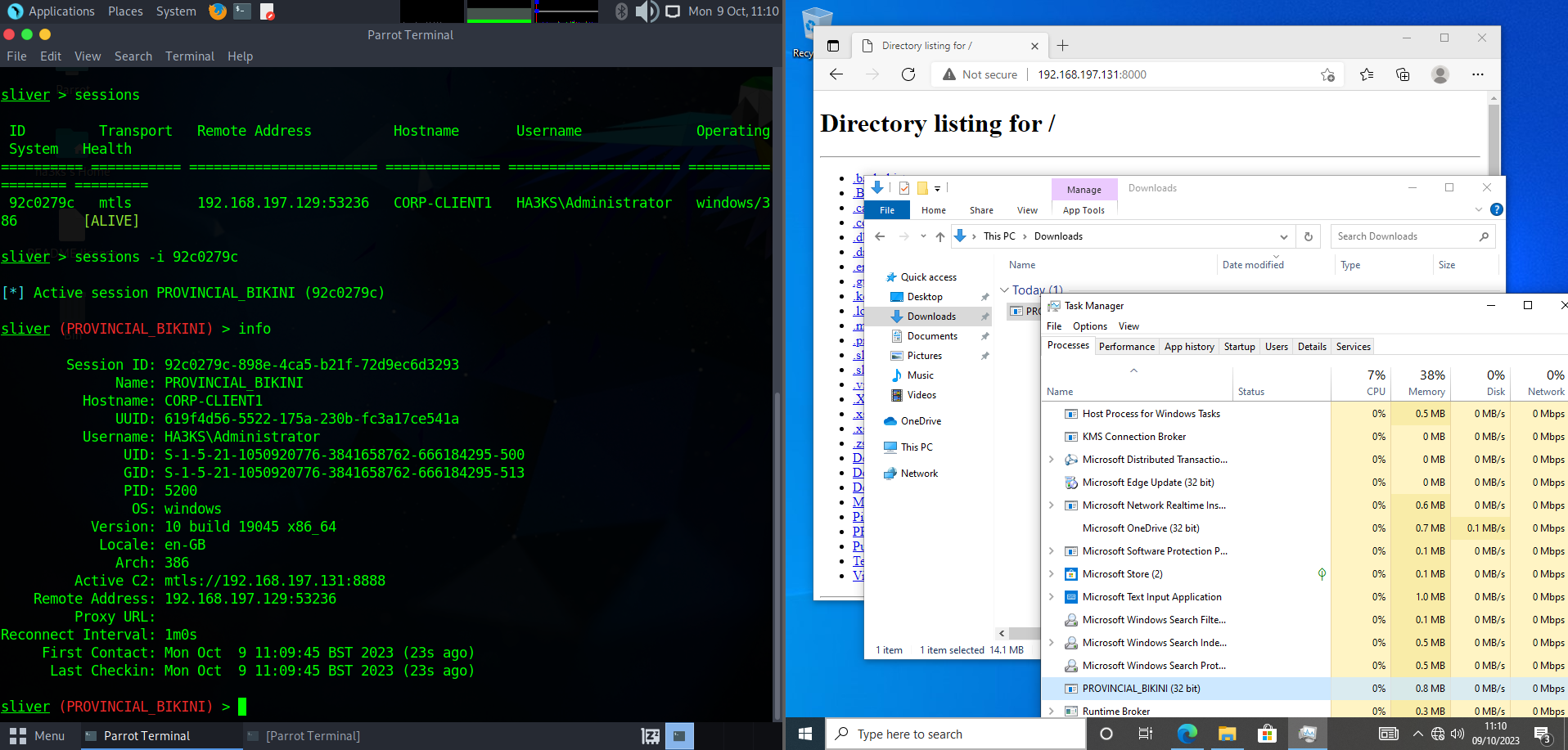Image resolution: width=1568 pixels, height=750 pixels.
Task: Open address bar history dropdown in Explorer
Action: click(1283, 236)
